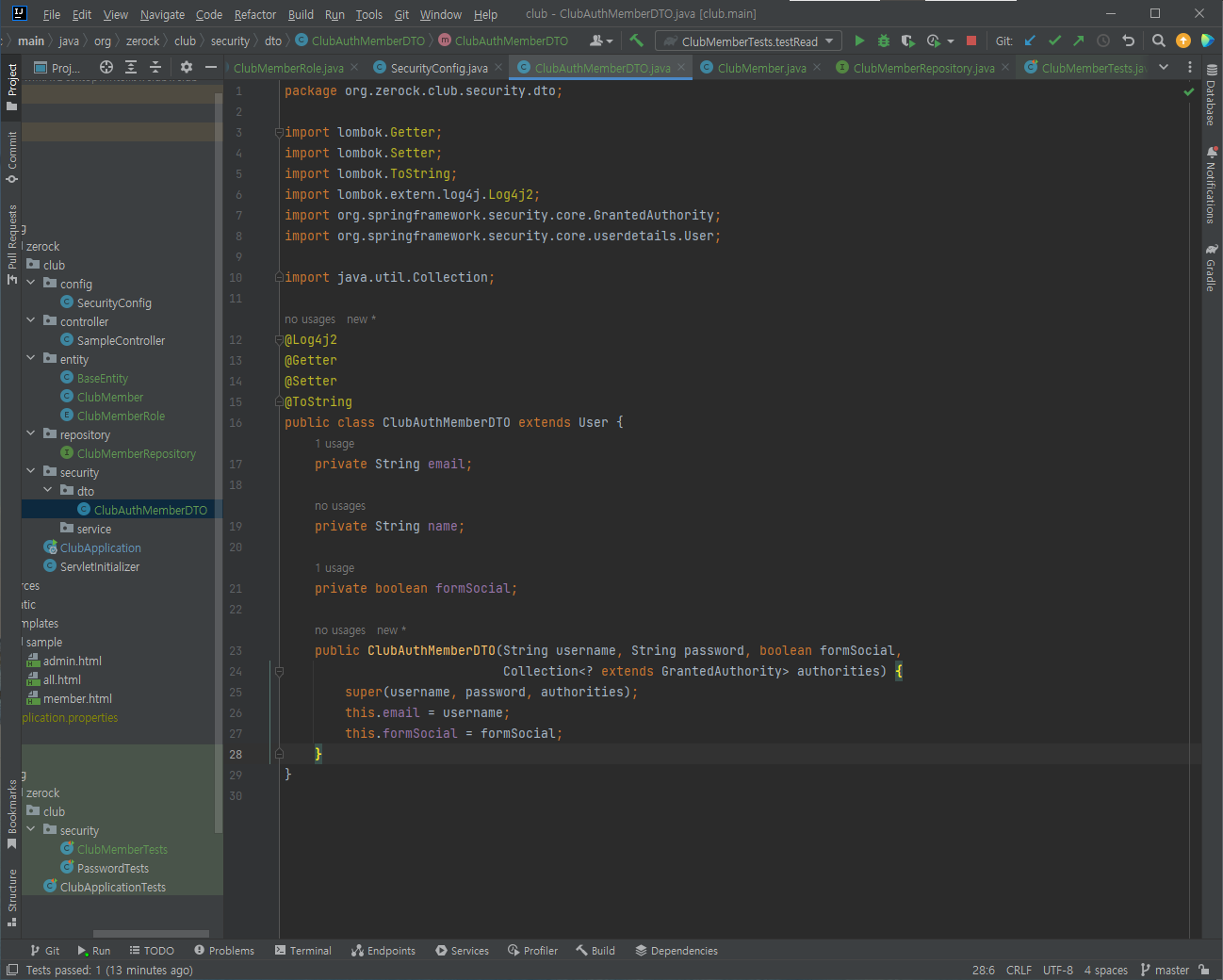Open the Profiler tool window
Viewport: 1223px width, 980px height.
(532, 951)
